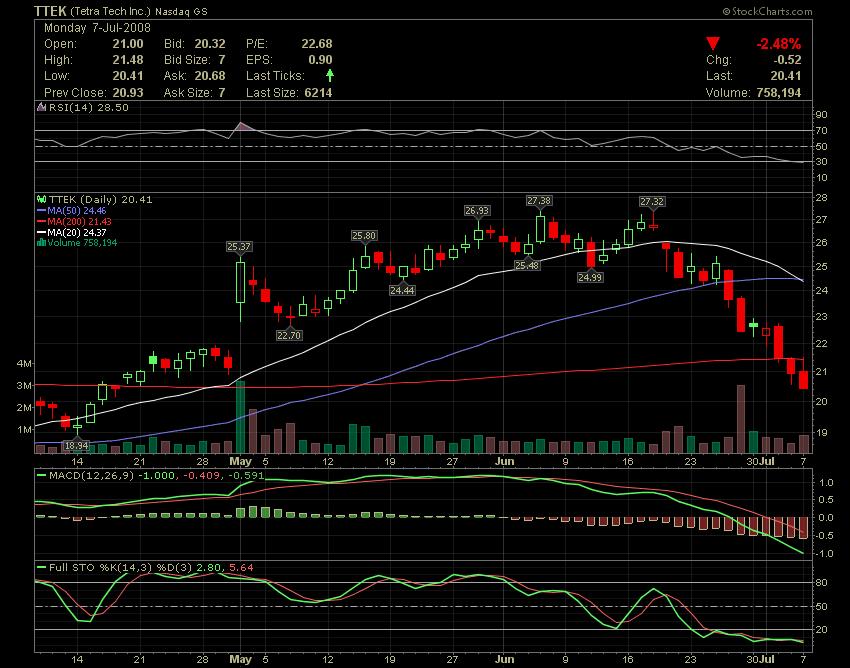
Task: Click the MA(200) 21.43 legend text
Action: pyautogui.click(x=79, y=222)
